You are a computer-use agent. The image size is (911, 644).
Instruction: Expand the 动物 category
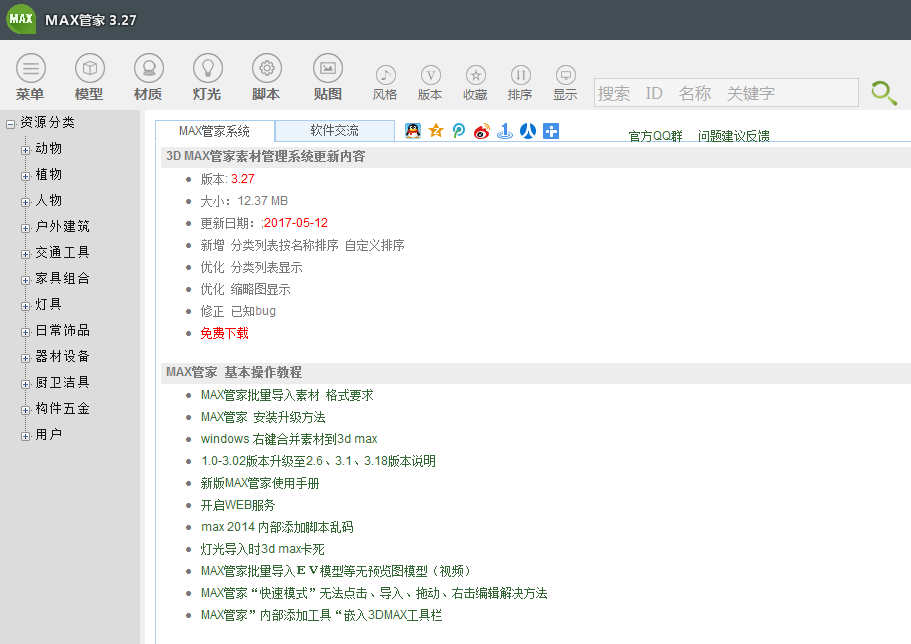pyautogui.click(x=25, y=150)
